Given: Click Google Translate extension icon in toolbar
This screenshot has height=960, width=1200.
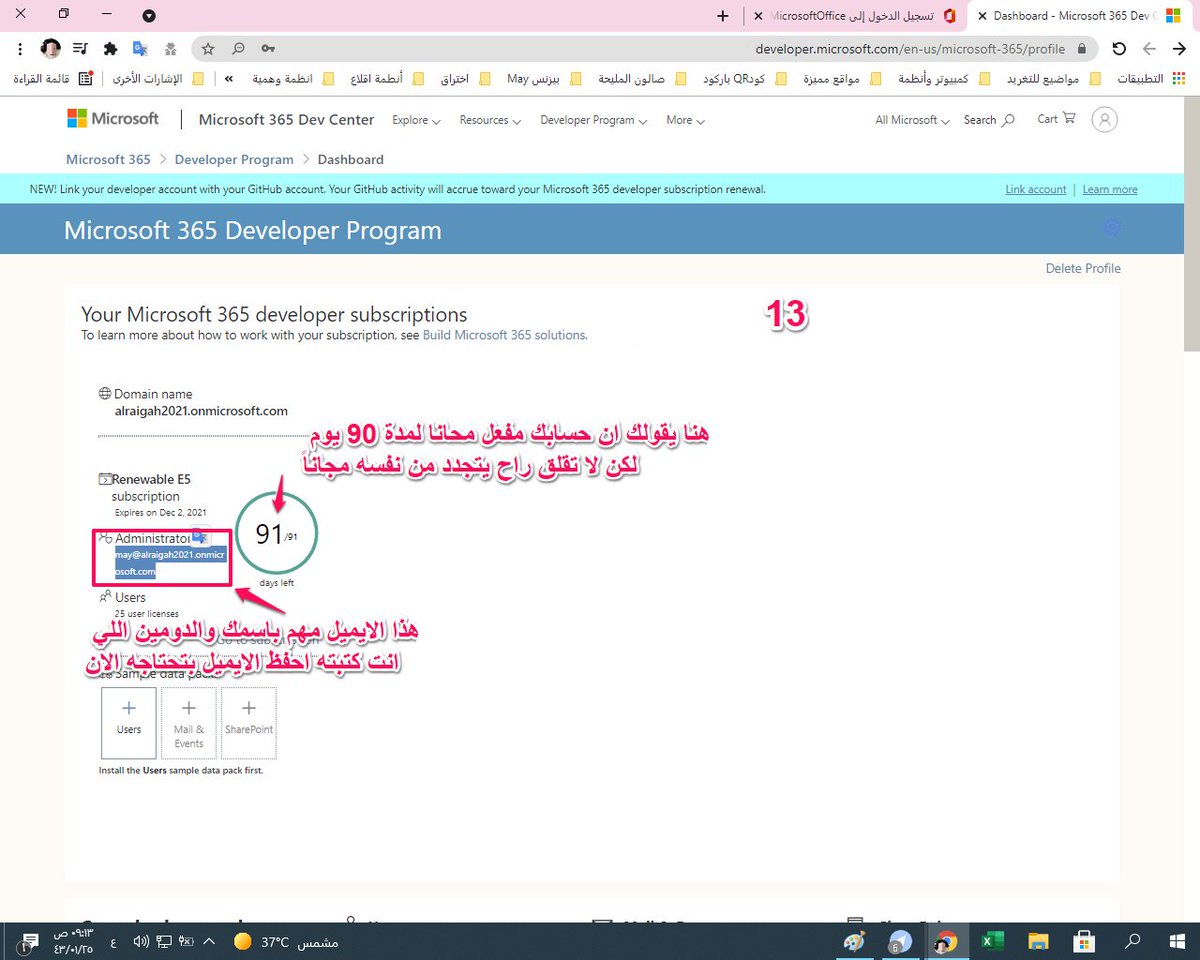Looking at the screenshot, I should (x=141, y=48).
